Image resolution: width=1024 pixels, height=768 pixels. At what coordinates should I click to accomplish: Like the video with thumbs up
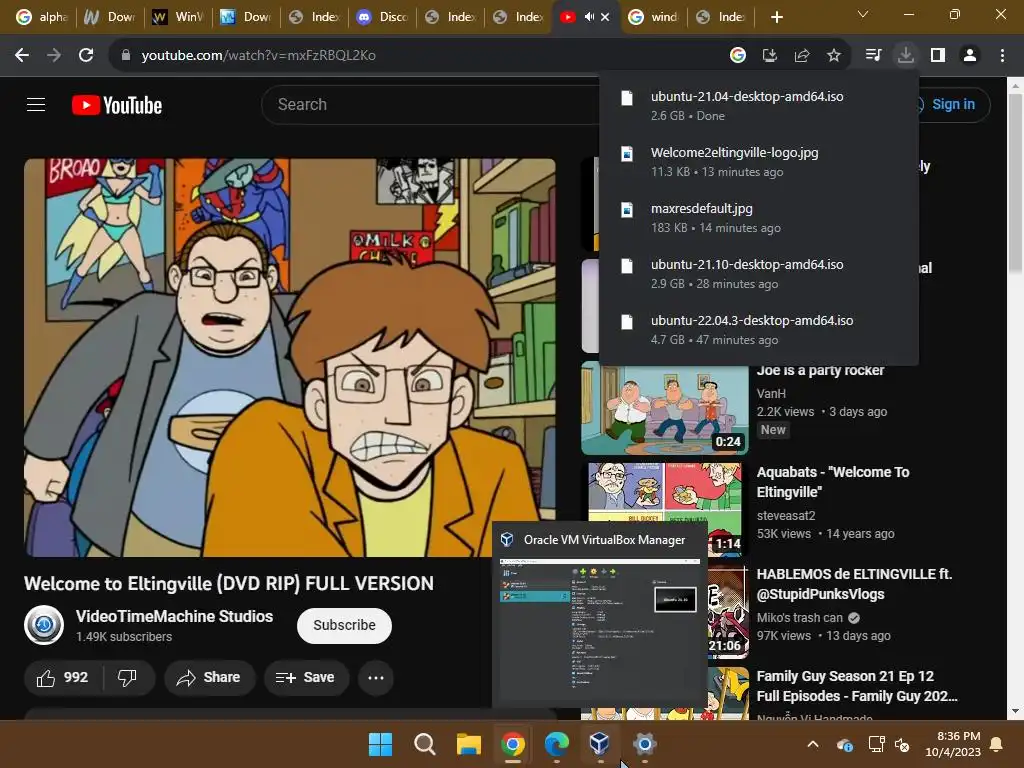[63, 677]
